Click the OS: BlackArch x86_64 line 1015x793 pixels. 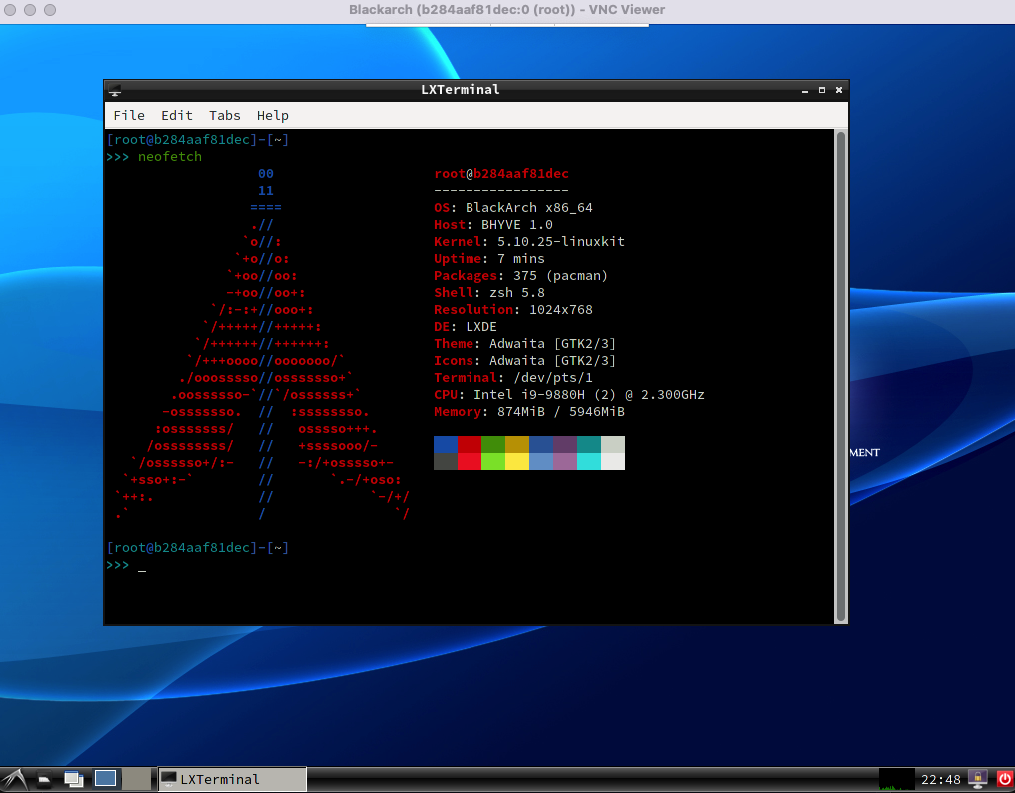tap(513, 208)
